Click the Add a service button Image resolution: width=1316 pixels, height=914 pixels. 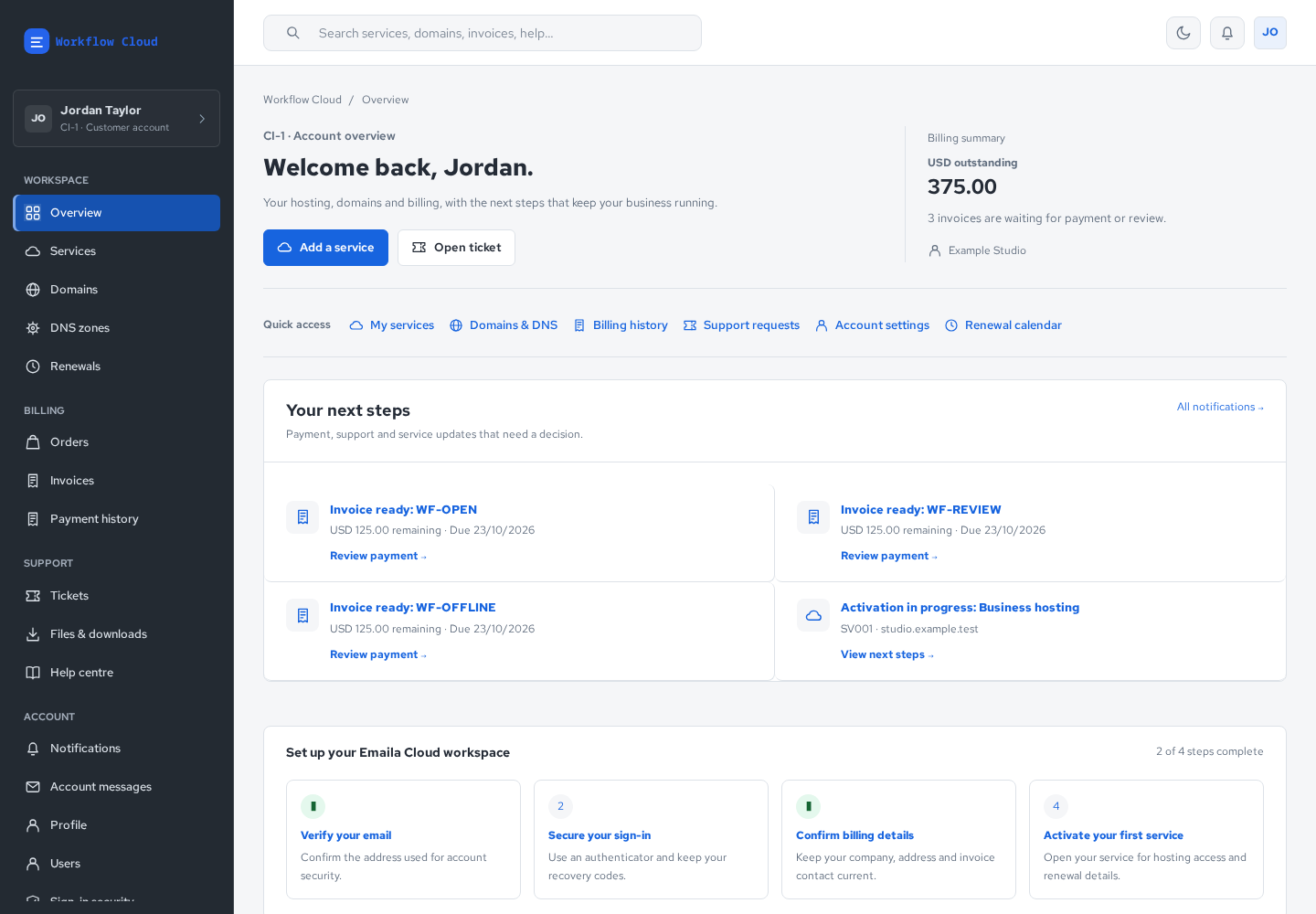click(325, 248)
